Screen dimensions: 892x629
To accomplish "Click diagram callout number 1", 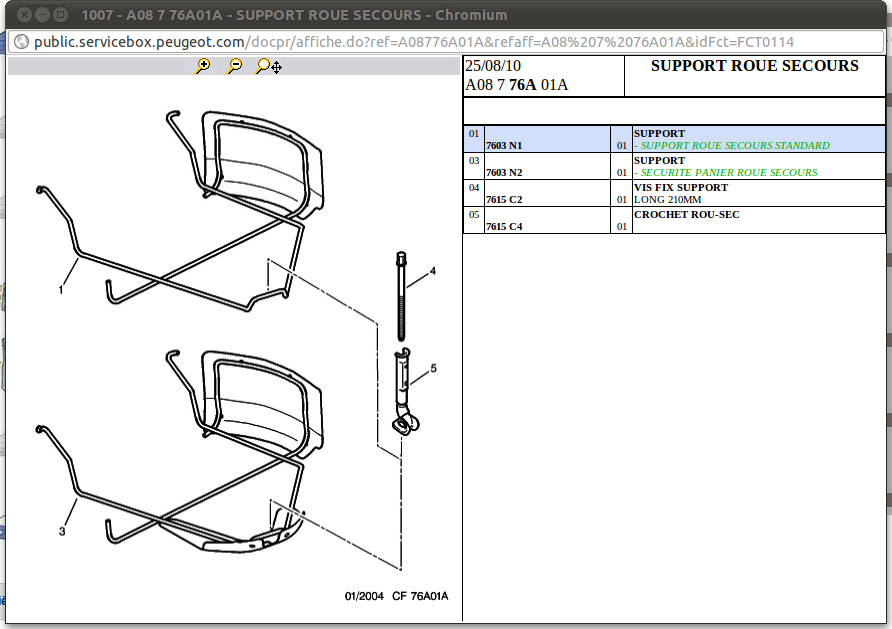I will [61, 290].
